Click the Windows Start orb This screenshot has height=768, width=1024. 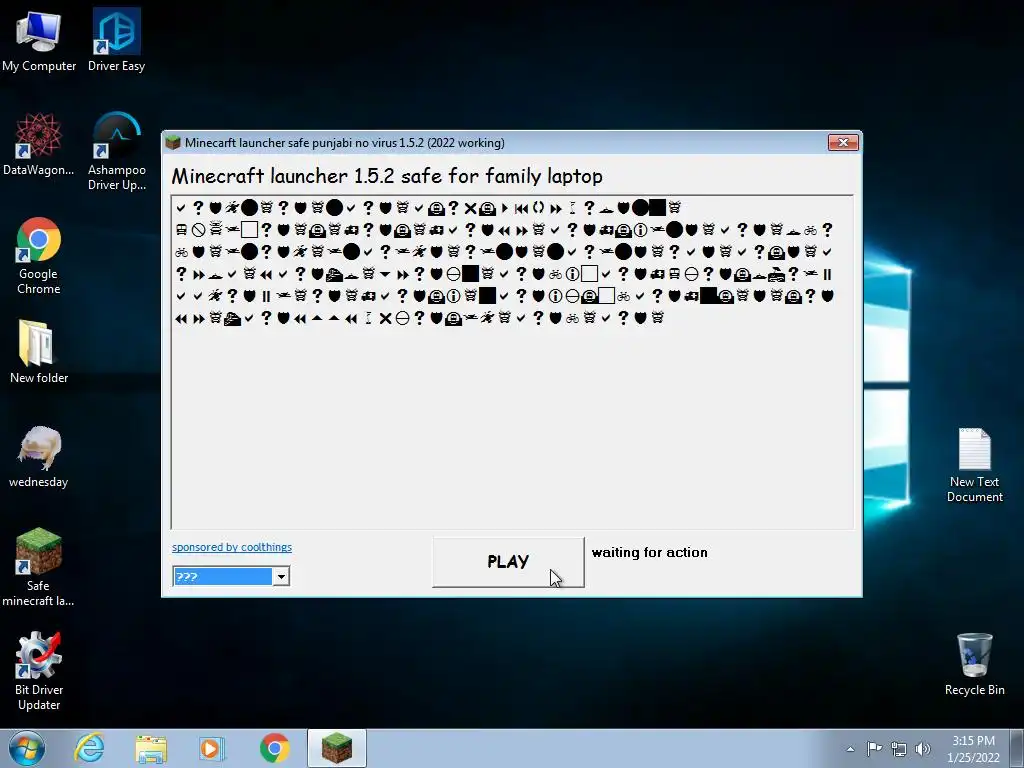(x=27, y=748)
